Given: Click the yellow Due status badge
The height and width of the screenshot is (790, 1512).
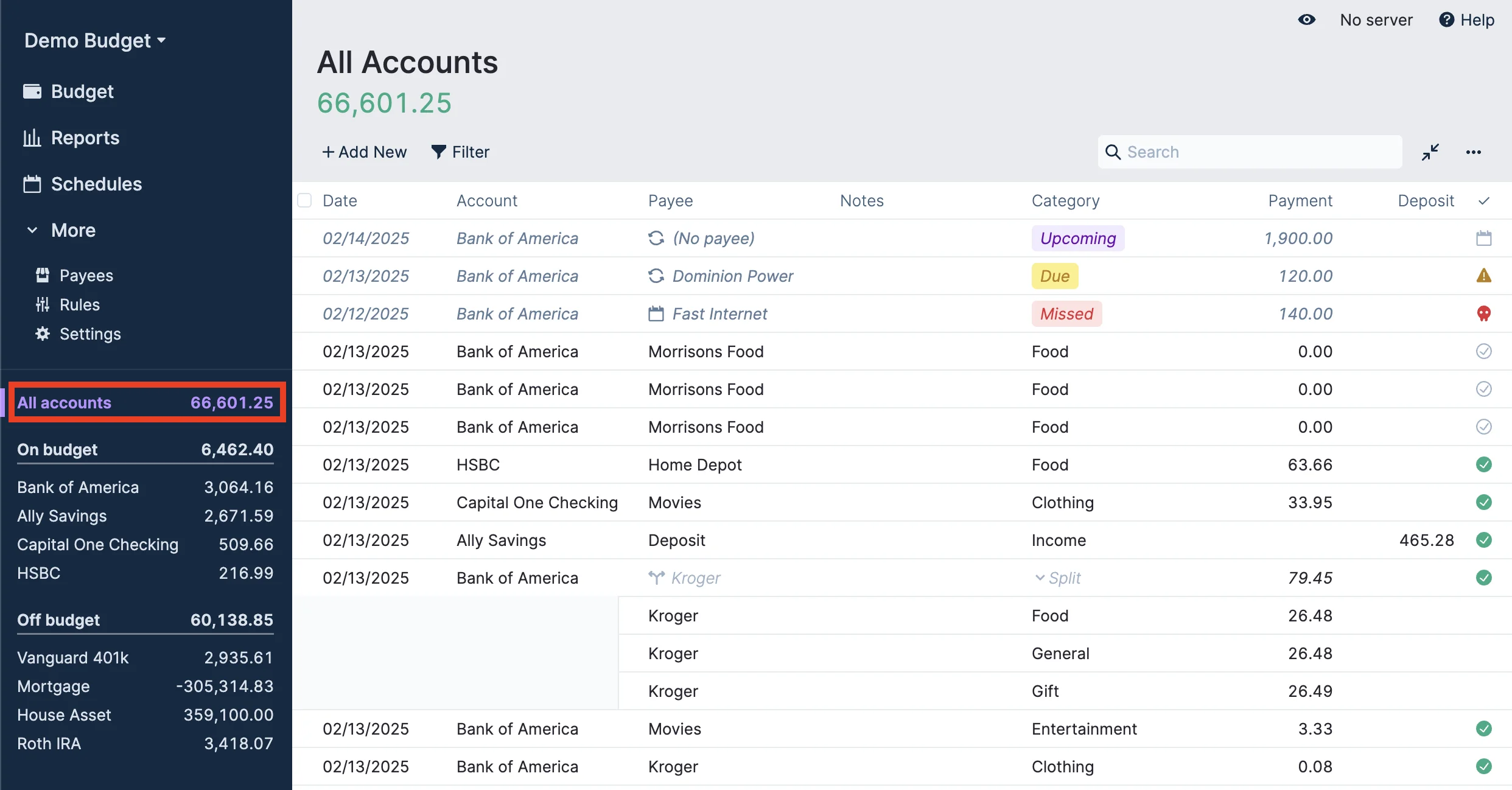Looking at the screenshot, I should (x=1054, y=276).
